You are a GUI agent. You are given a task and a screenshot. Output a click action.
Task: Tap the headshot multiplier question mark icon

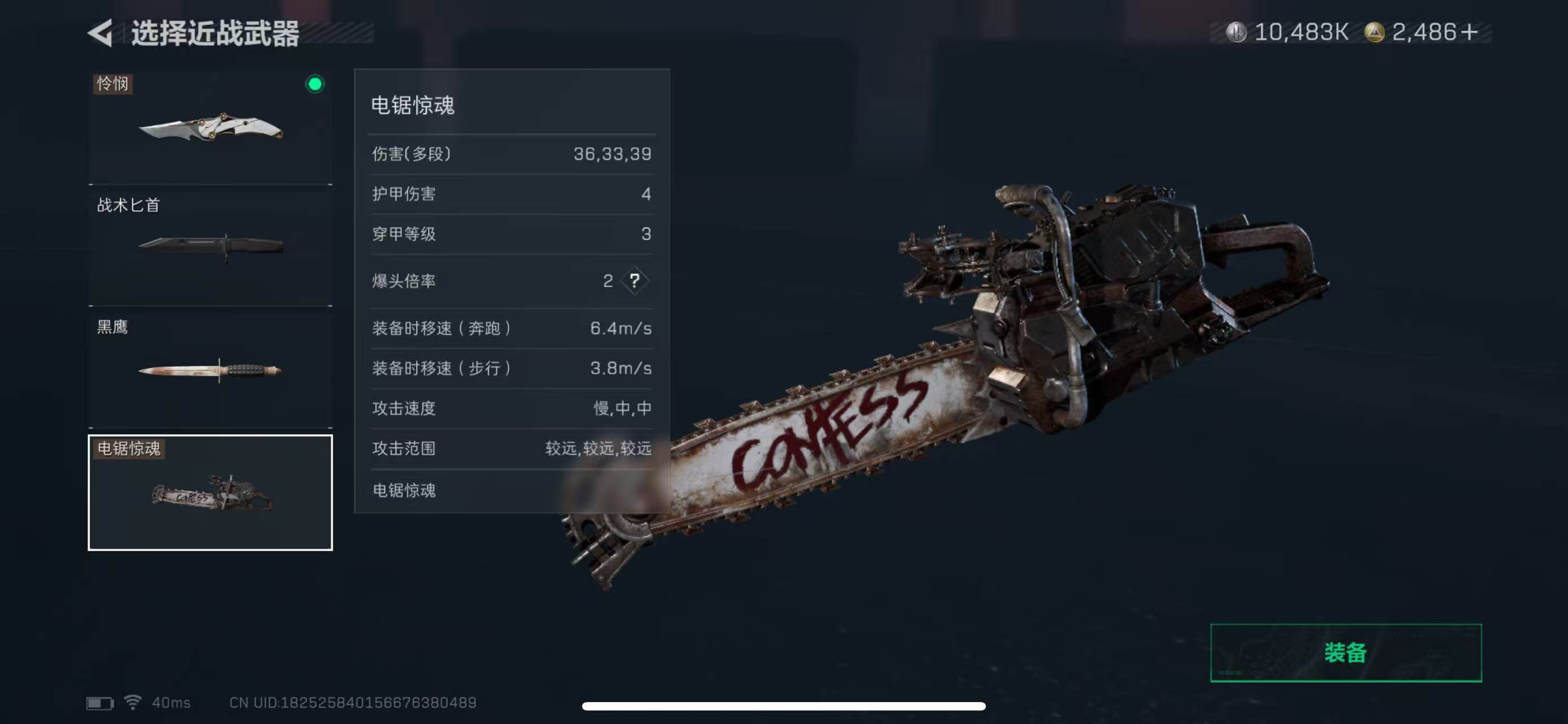pyautogui.click(x=634, y=281)
